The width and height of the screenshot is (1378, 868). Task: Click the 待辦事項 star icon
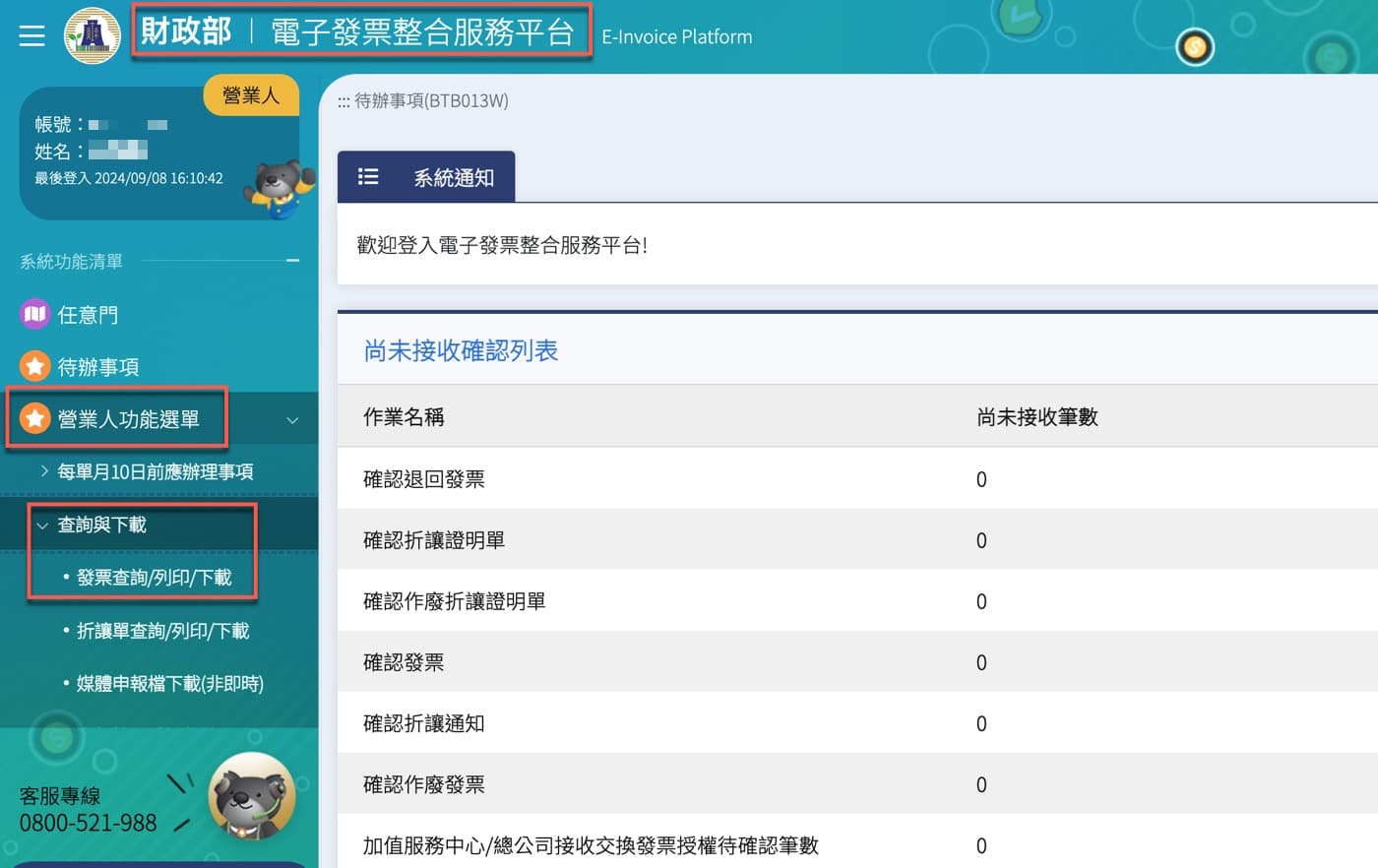34,367
